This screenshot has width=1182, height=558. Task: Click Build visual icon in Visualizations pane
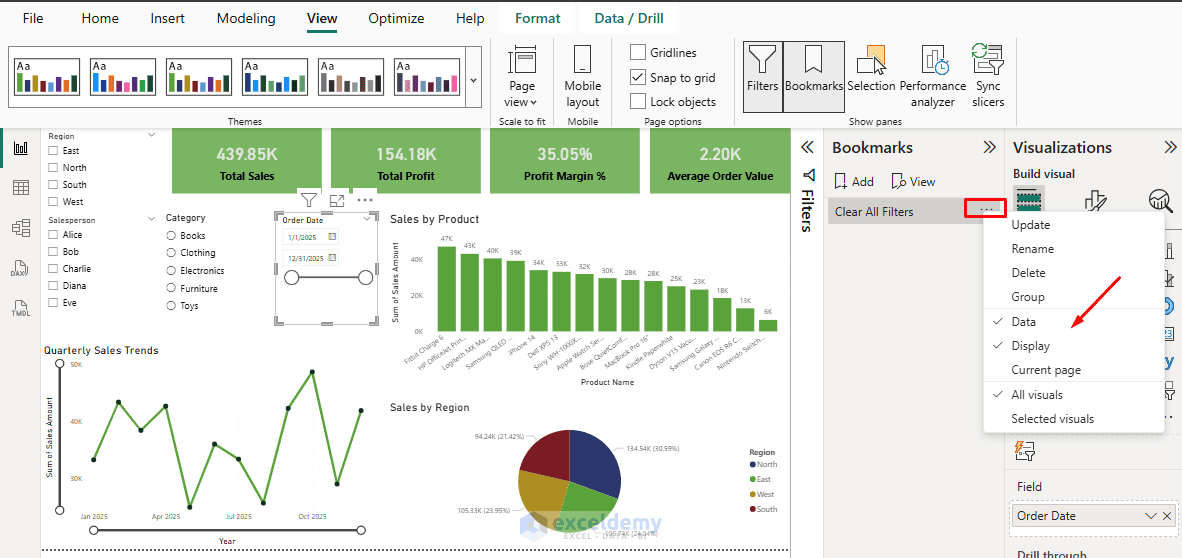point(1028,200)
